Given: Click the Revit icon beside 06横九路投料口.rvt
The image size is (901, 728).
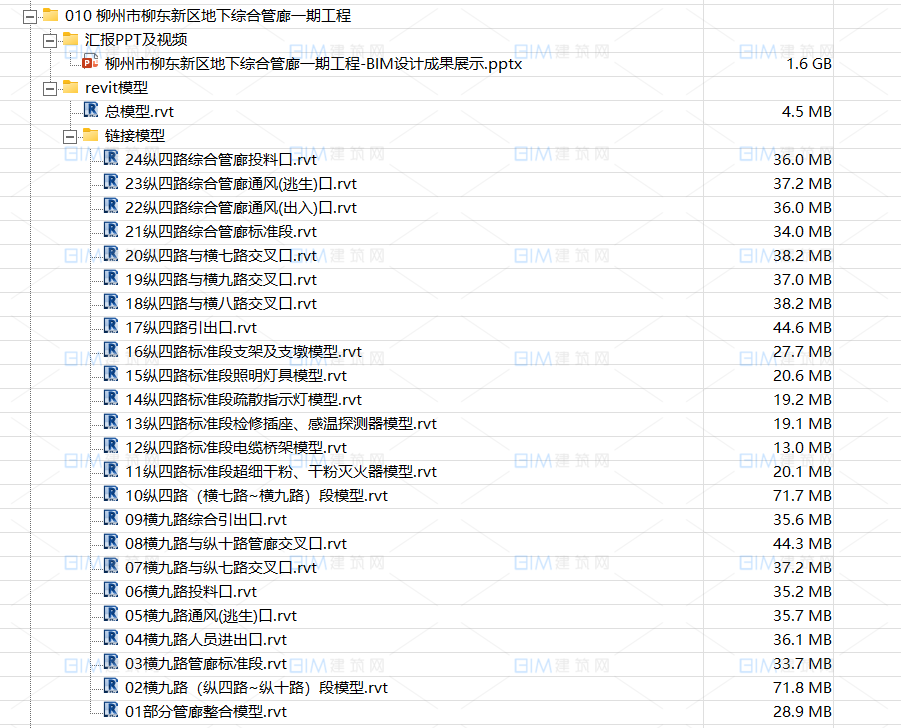Looking at the screenshot, I should pos(110,591).
